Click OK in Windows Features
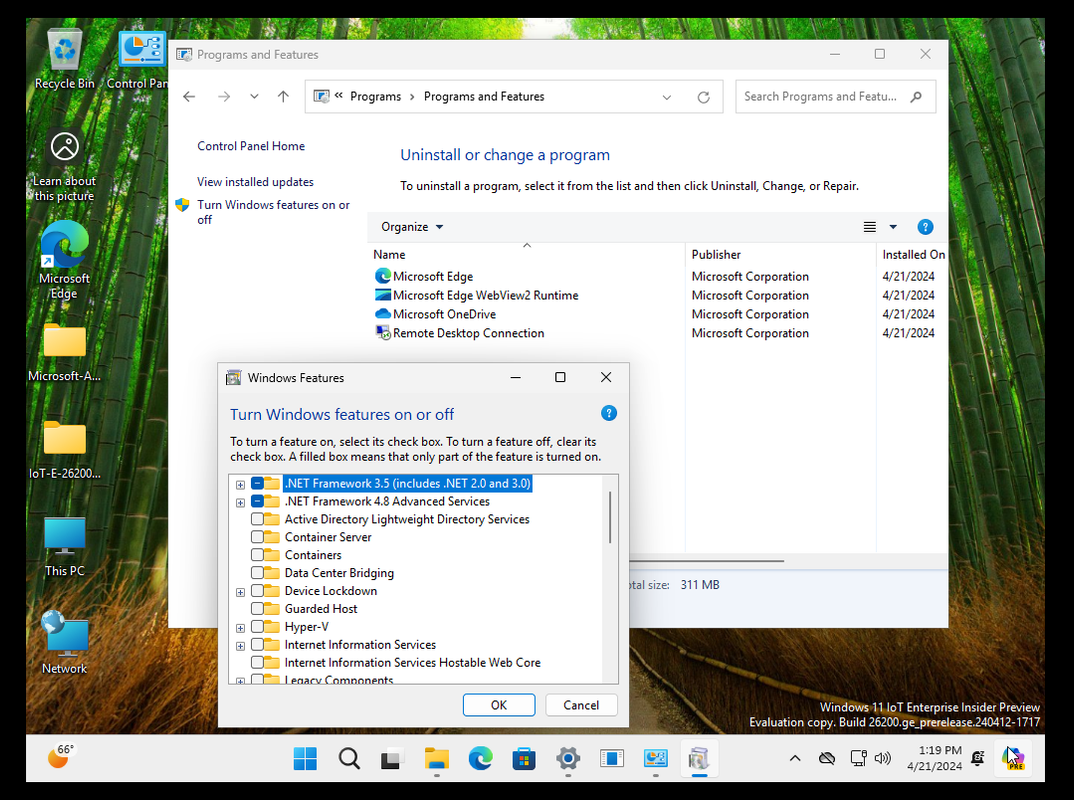The width and height of the screenshot is (1074, 800). pyautogui.click(x=499, y=705)
